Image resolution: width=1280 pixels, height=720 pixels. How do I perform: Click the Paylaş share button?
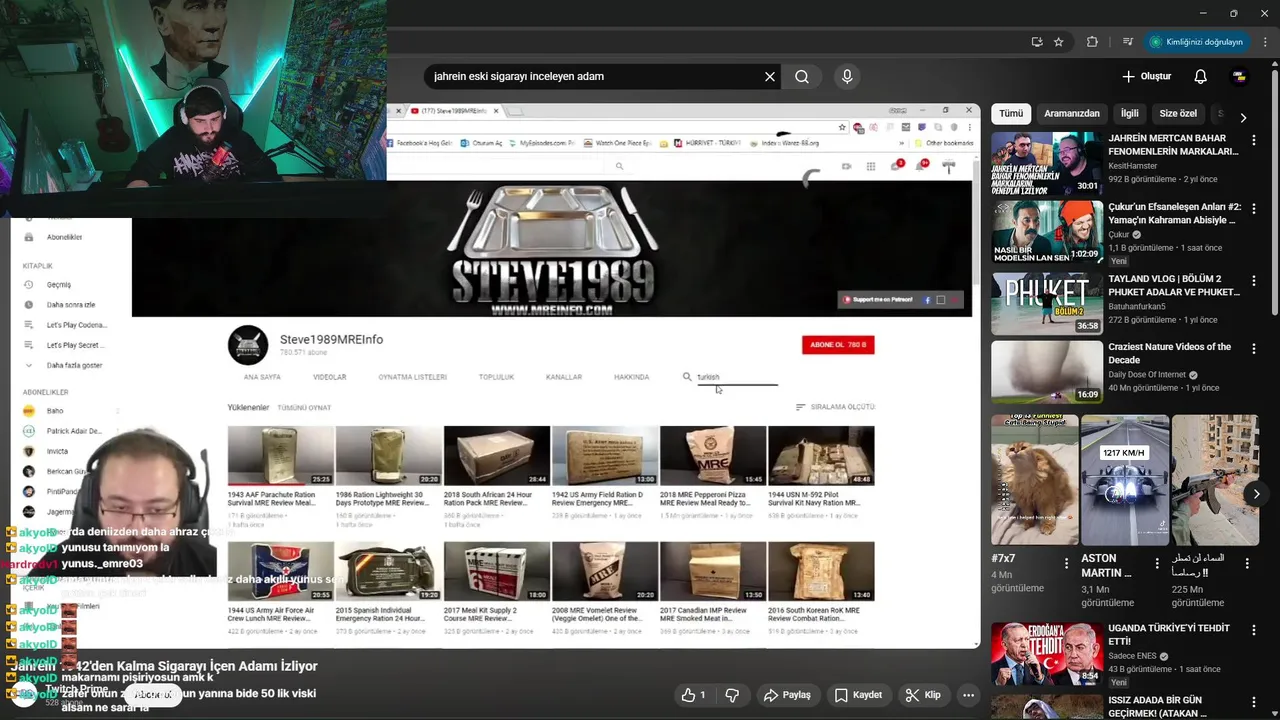point(786,695)
